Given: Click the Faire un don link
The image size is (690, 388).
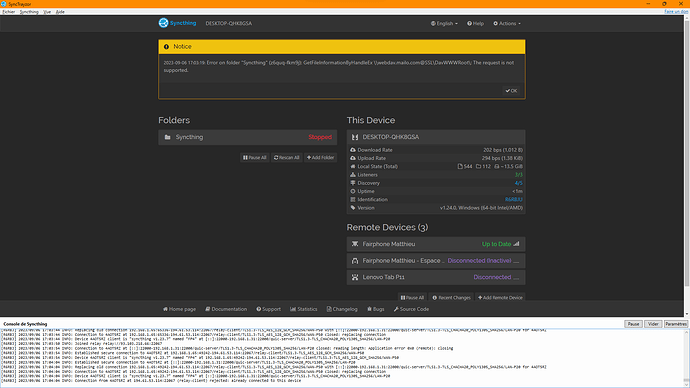Looking at the screenshot, I should pyautogui.click(x=676, y=12).
